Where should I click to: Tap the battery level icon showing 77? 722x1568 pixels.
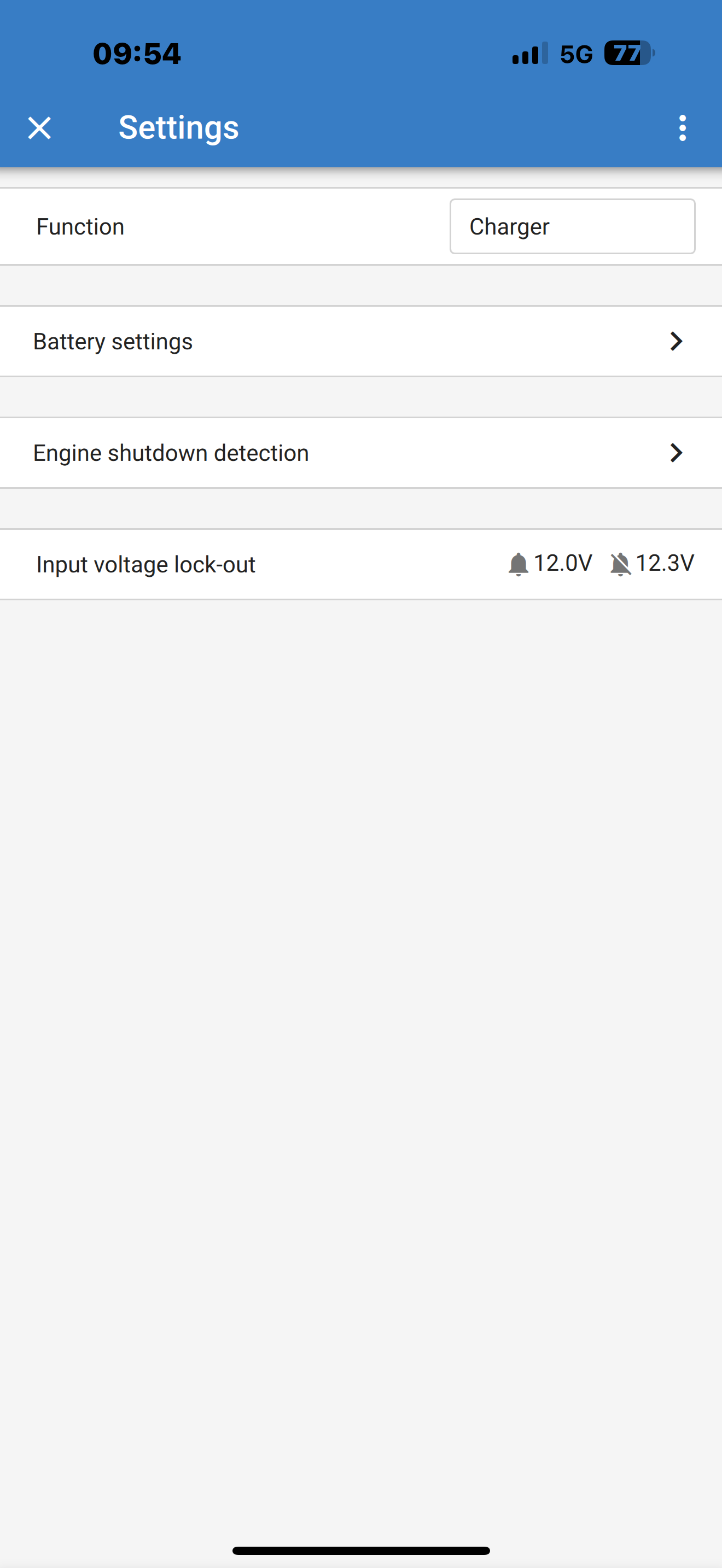coord(629,54)
